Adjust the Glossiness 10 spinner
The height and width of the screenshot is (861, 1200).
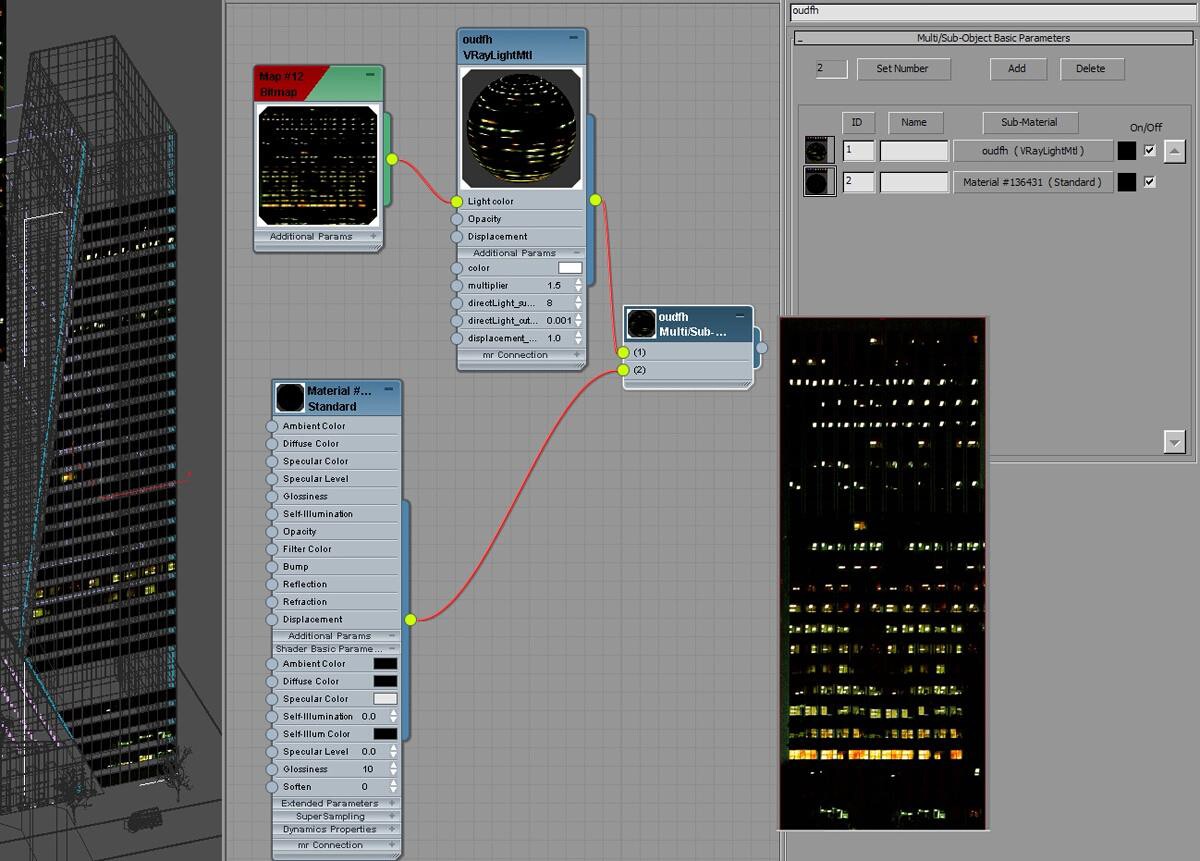click(x=394, y=769)
